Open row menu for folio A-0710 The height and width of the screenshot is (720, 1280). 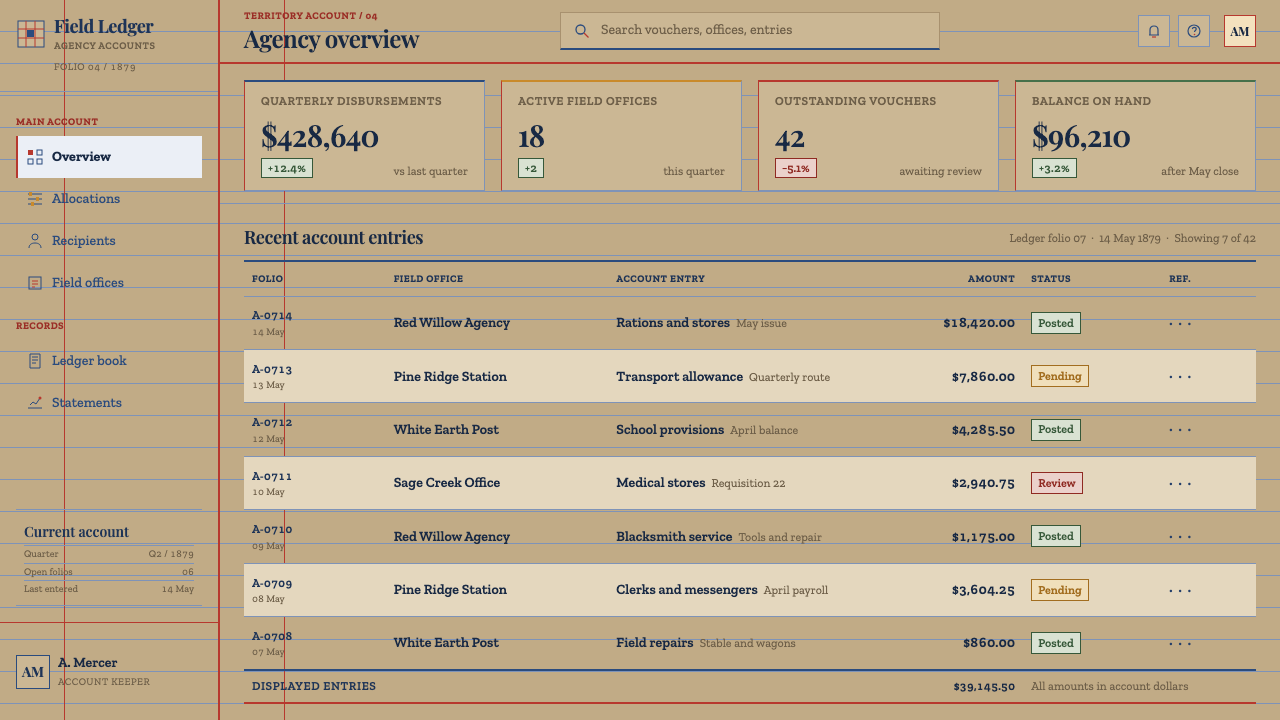(1180, 537)
